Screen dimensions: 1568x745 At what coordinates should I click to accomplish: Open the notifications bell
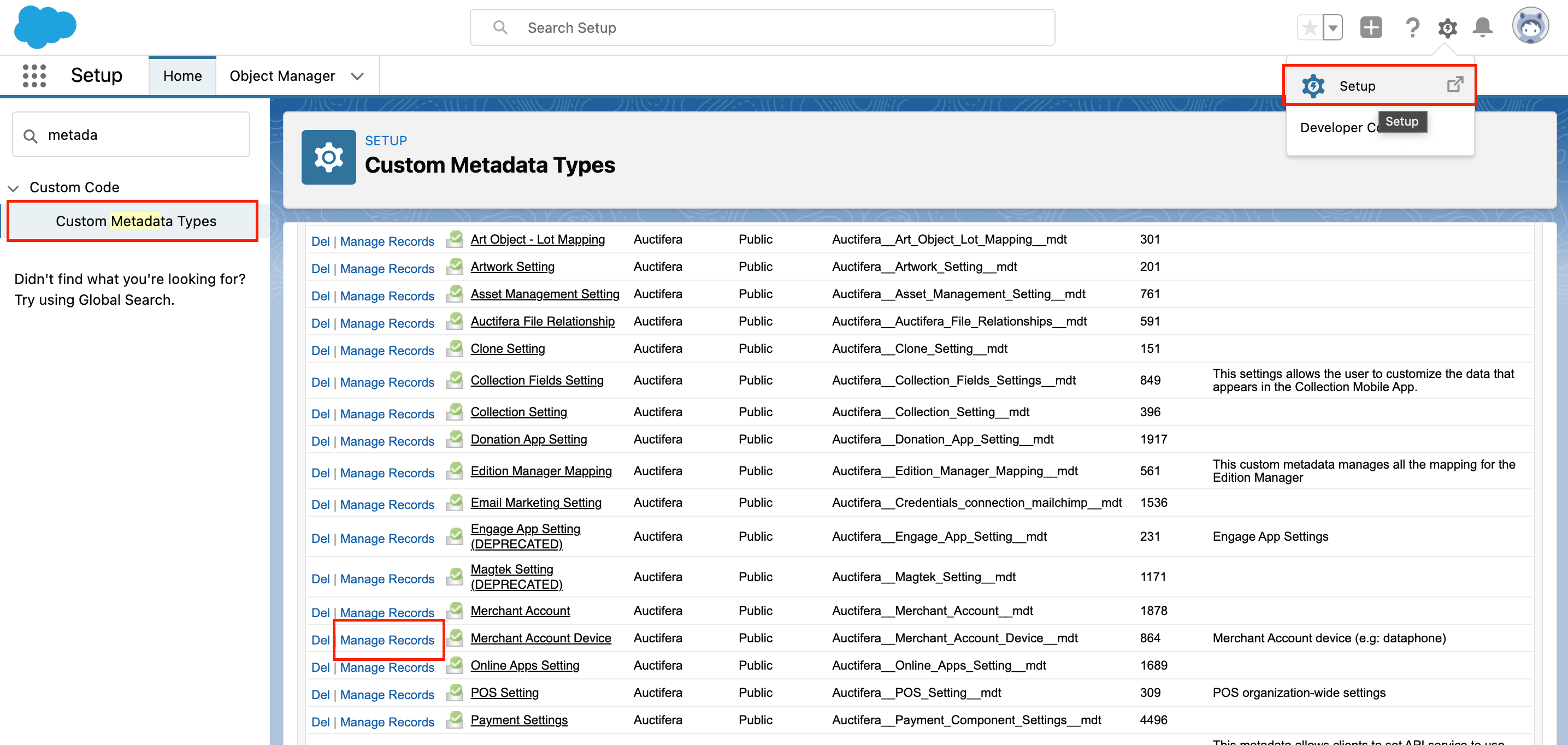click(1482, 28)
